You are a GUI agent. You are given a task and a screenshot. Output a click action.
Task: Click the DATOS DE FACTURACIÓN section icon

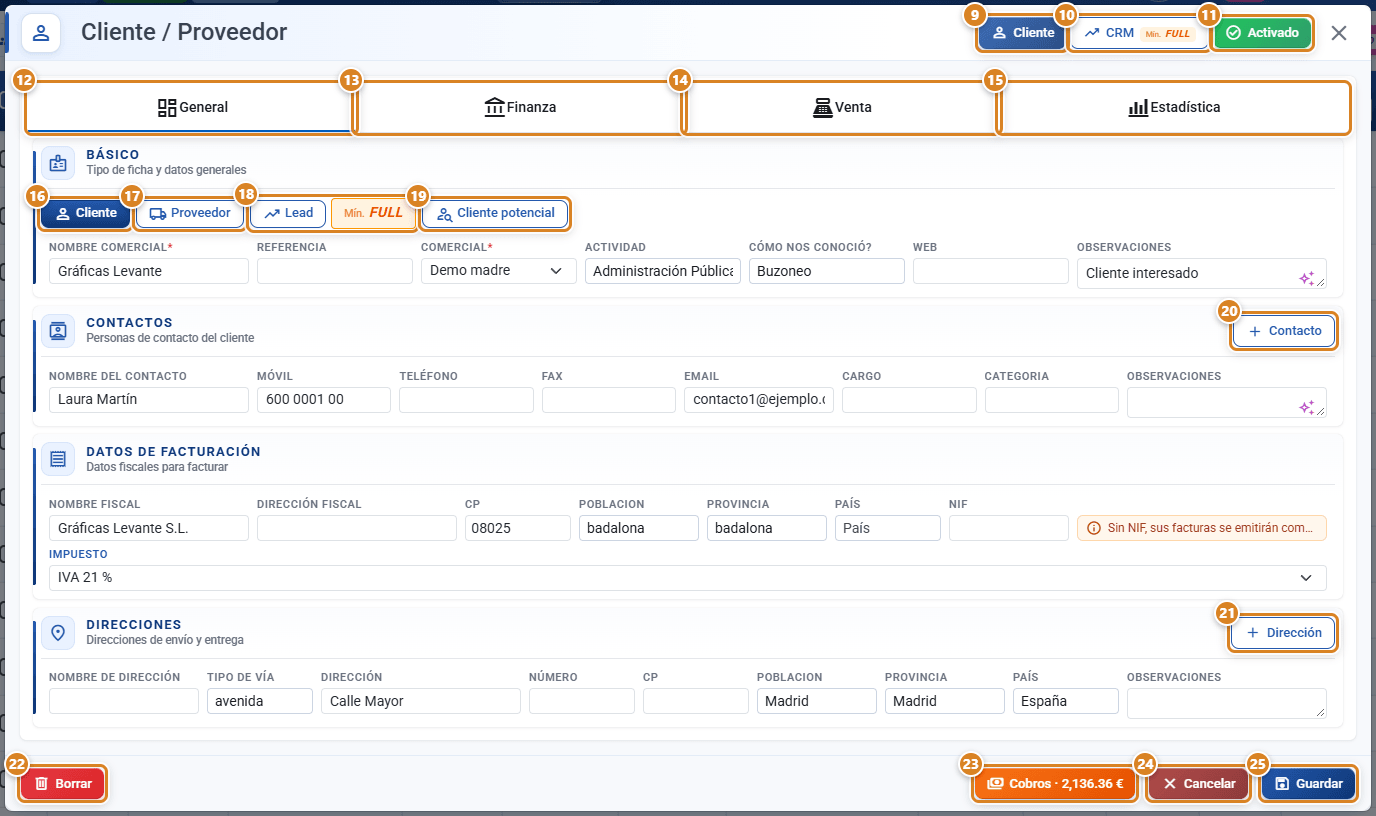[x=58, y=459]
